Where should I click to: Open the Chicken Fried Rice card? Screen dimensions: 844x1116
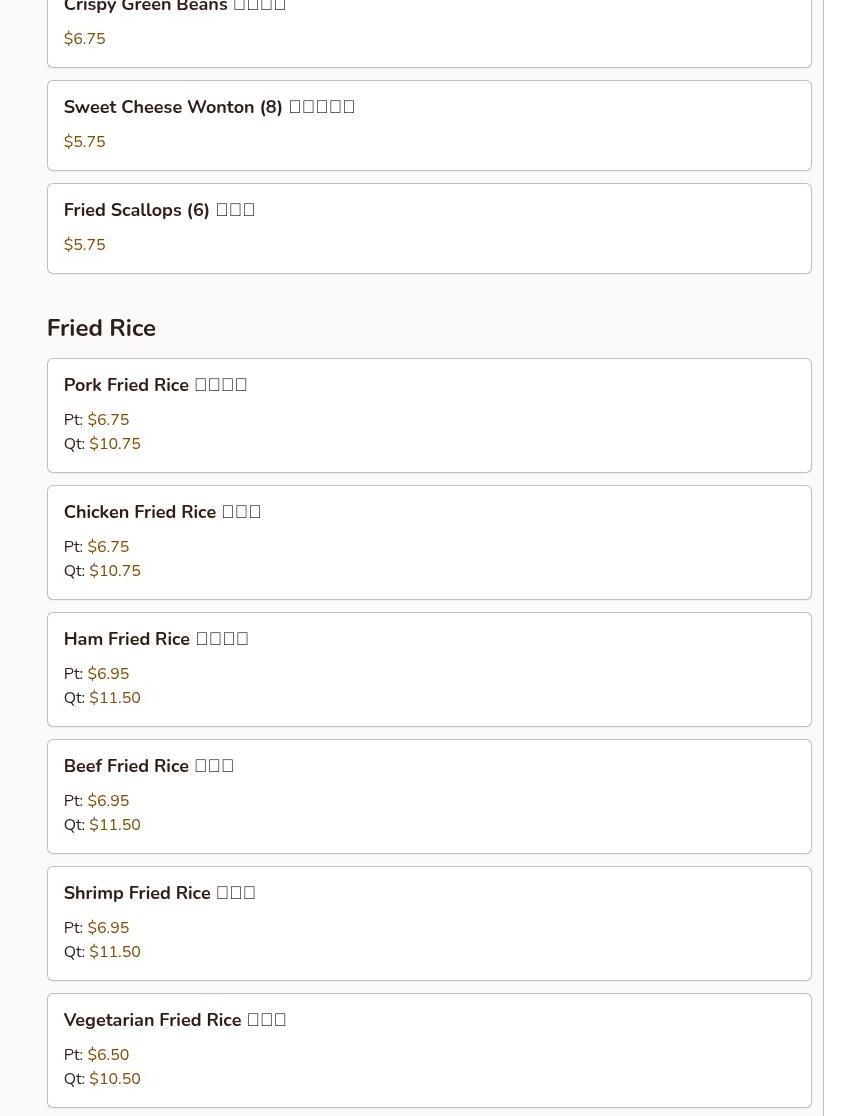click(x=429, y=542)
